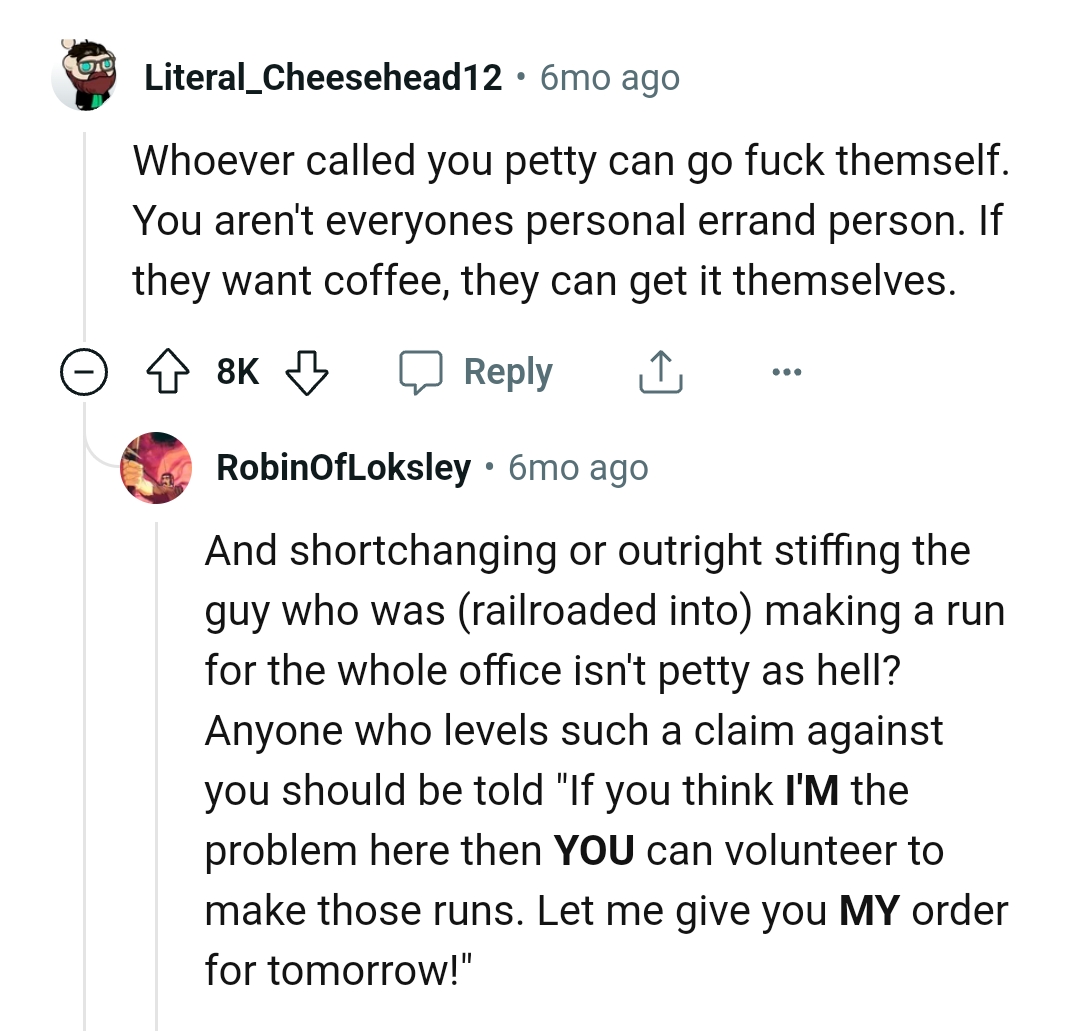This screenshot has height=1031, width=1080.
Task: Downvote Literal_Cheesehead12's comment
Action: (x=308, y=371)
